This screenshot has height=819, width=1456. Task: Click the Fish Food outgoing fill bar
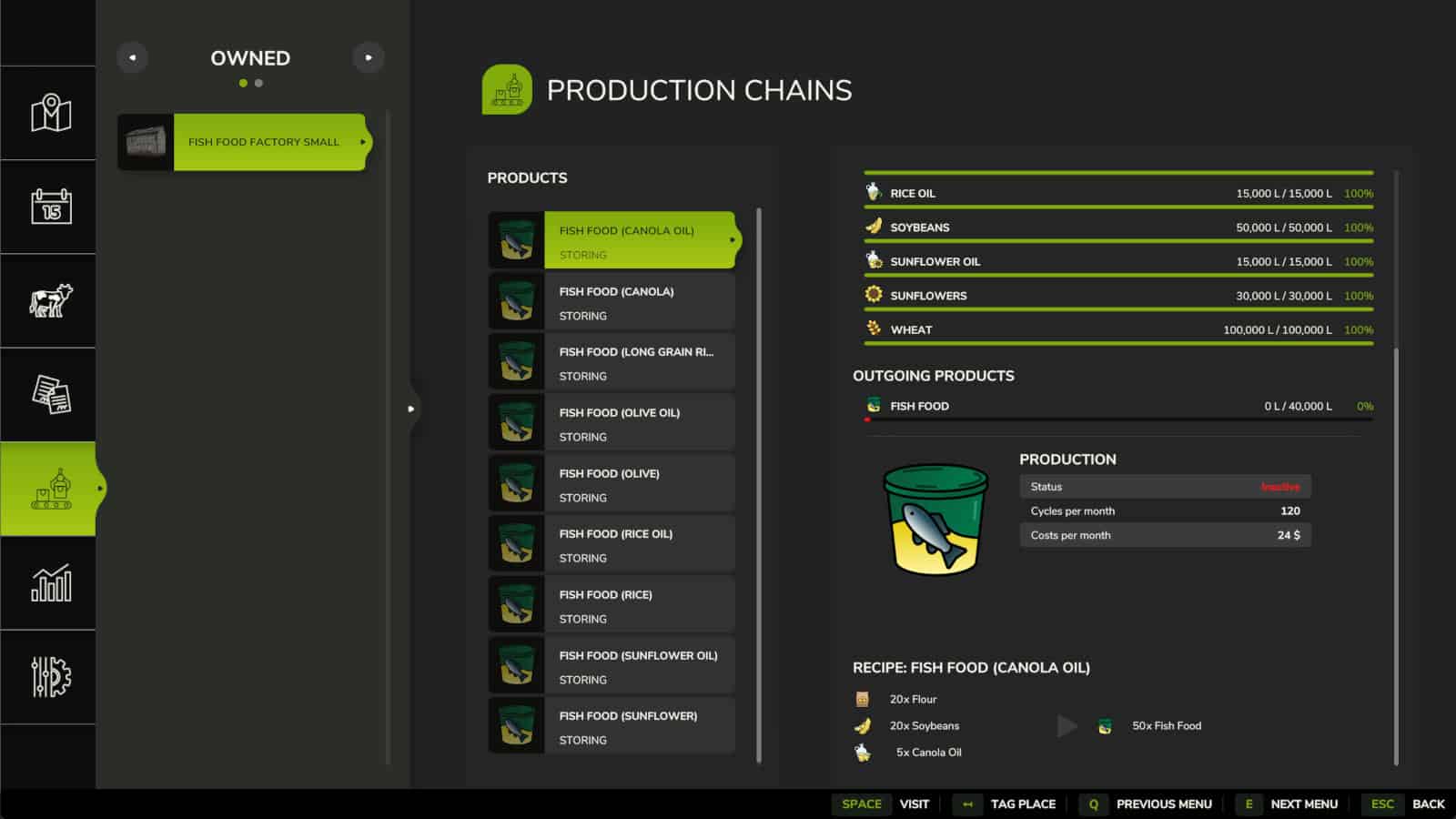1117,420
